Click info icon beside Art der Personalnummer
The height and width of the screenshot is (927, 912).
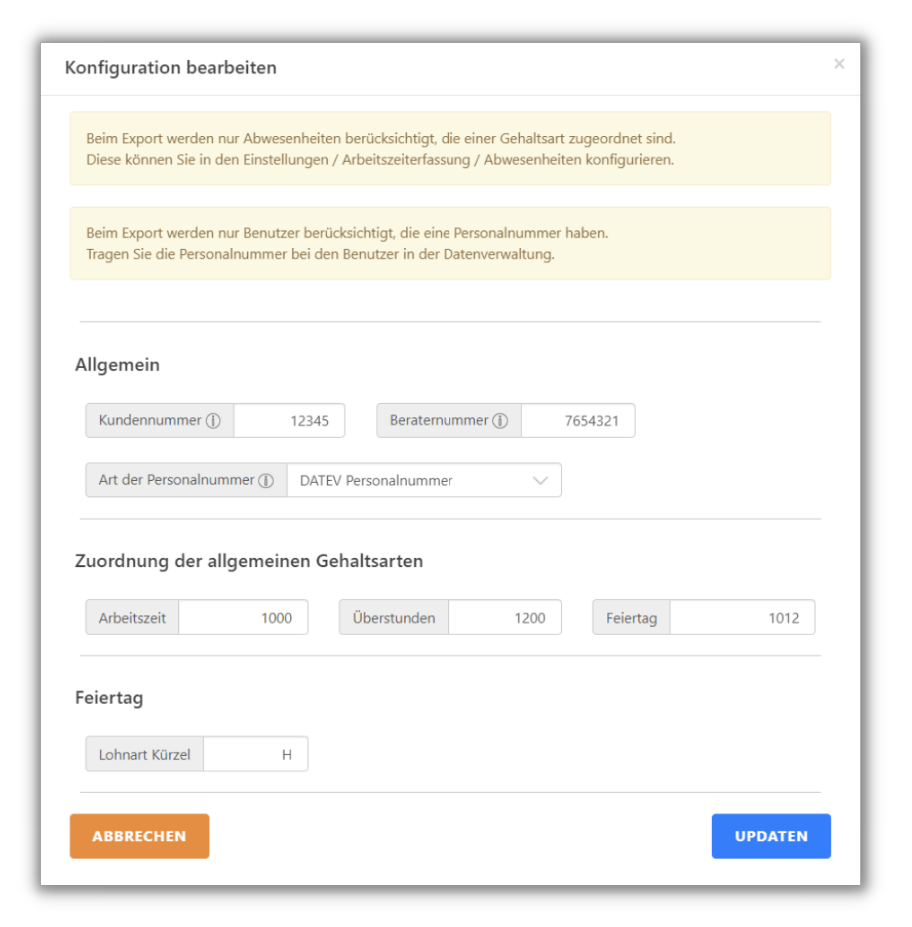pos(266,480)
